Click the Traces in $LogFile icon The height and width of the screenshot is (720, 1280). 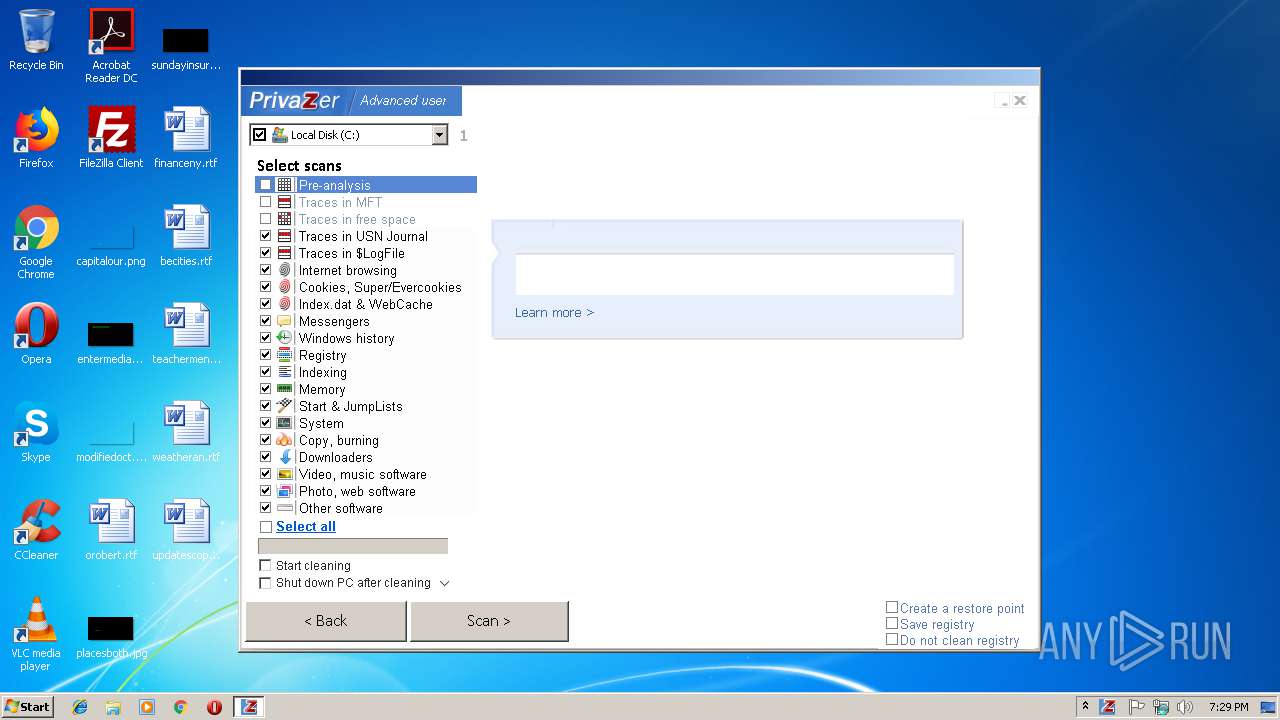[285, 253]
